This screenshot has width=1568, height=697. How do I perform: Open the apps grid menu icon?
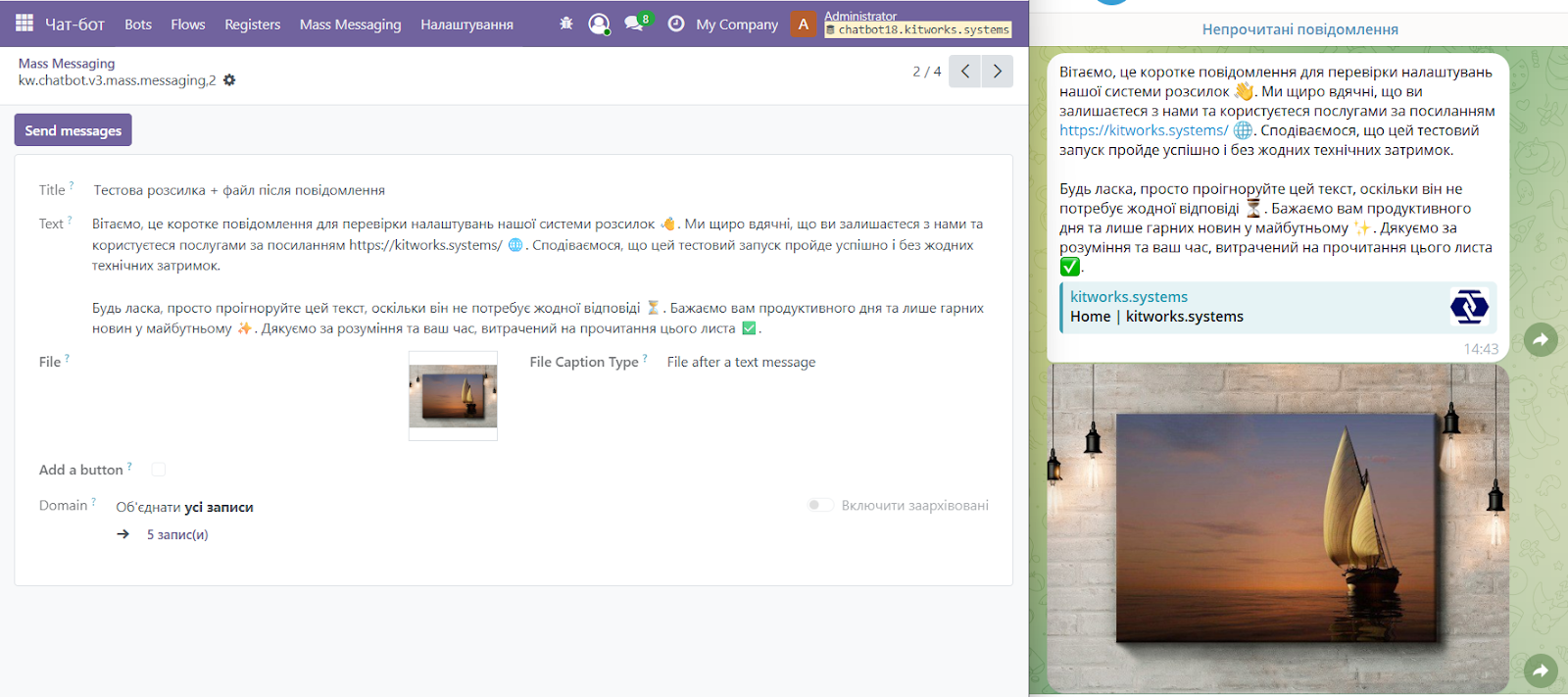point(24,24)
